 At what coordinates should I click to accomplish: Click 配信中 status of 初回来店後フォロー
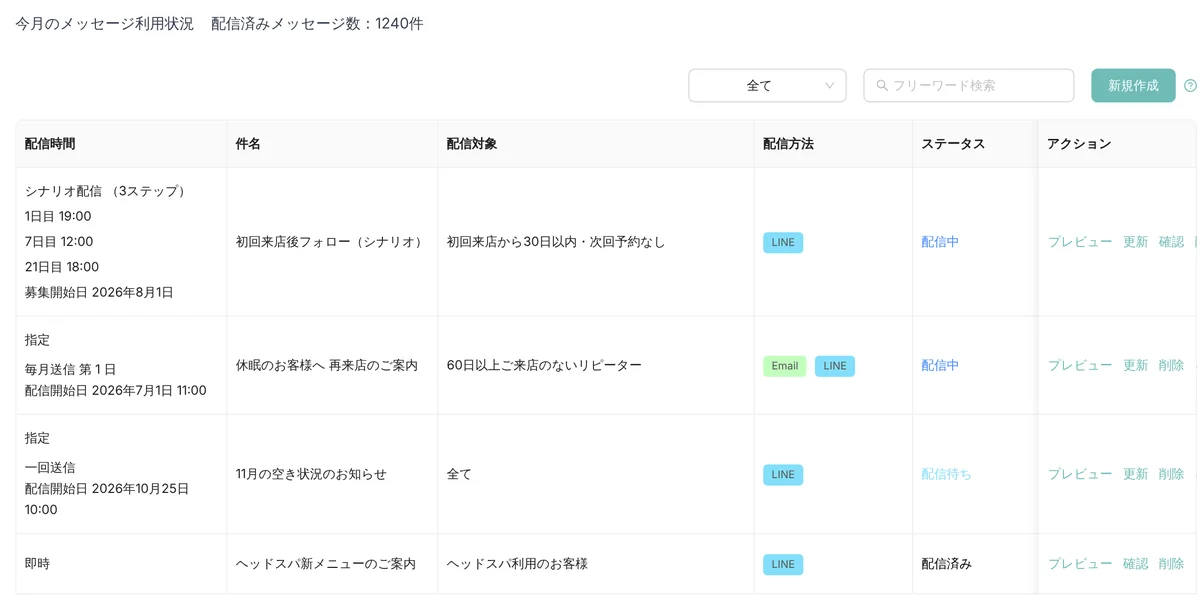940,242
